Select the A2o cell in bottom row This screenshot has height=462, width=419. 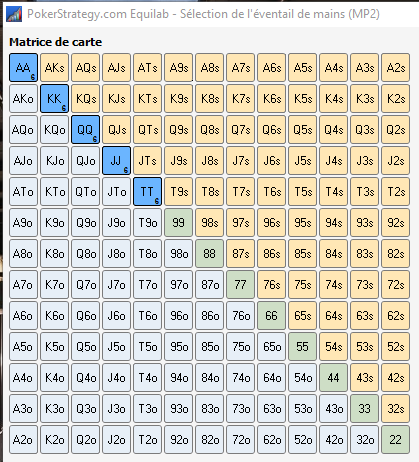click(x=23, y=440)
